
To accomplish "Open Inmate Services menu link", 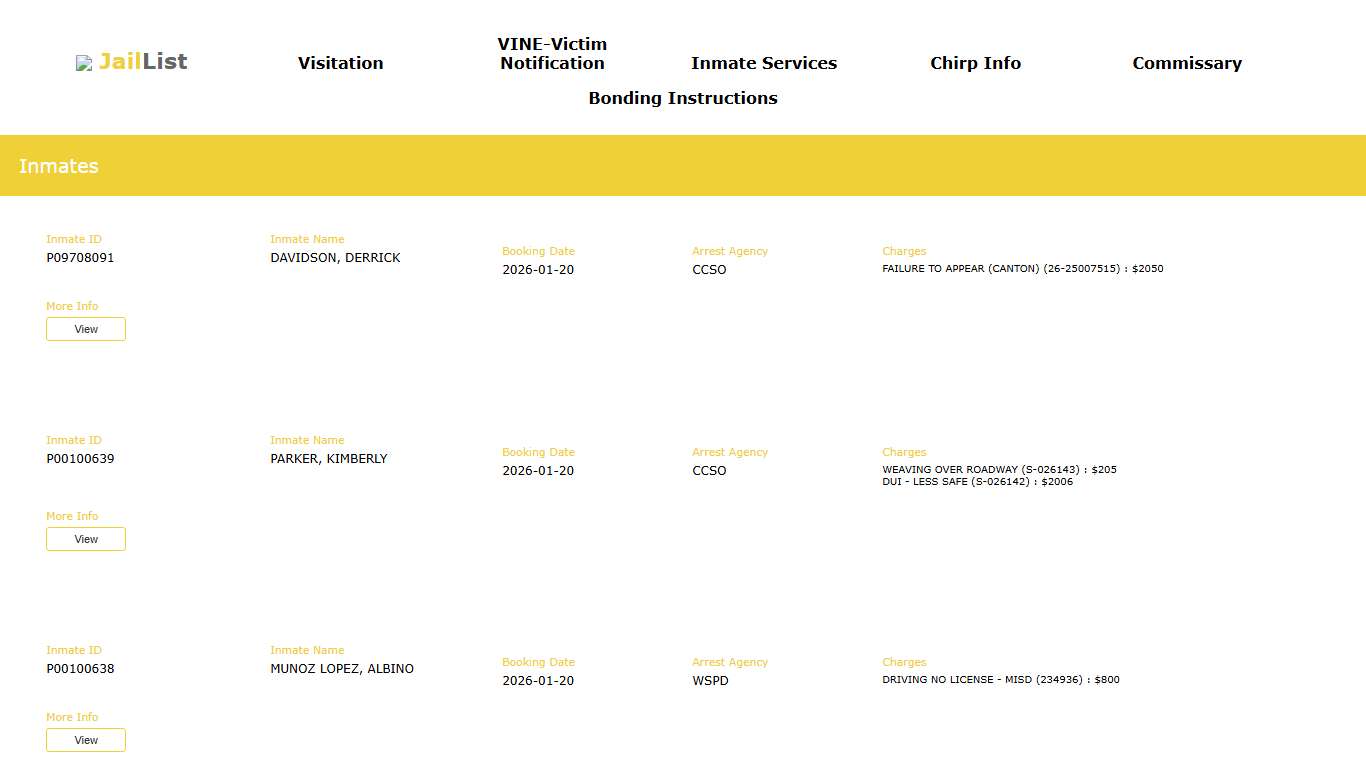I will [763, 63].
